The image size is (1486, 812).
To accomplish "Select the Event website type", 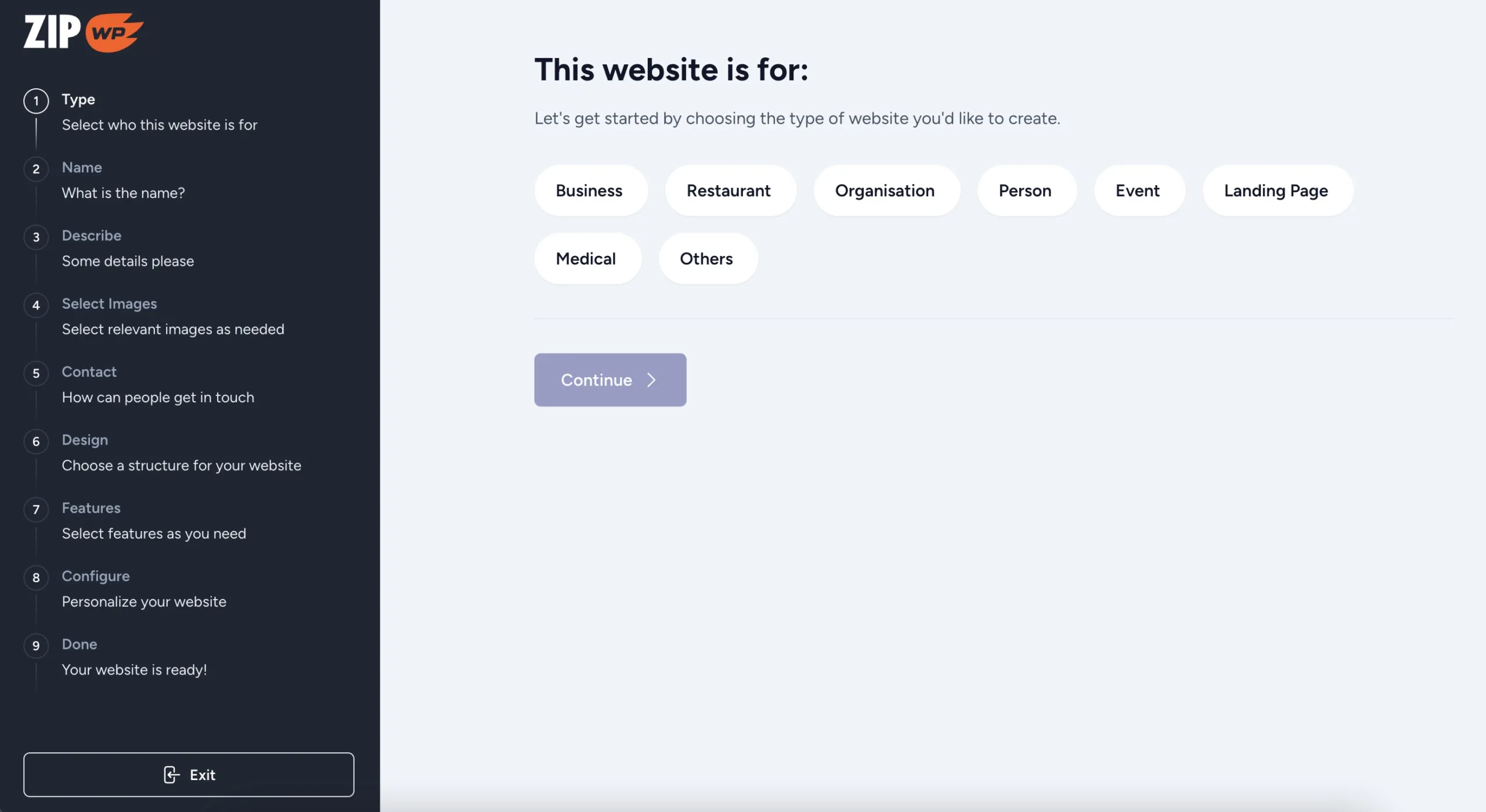I will coord(1138,190).
